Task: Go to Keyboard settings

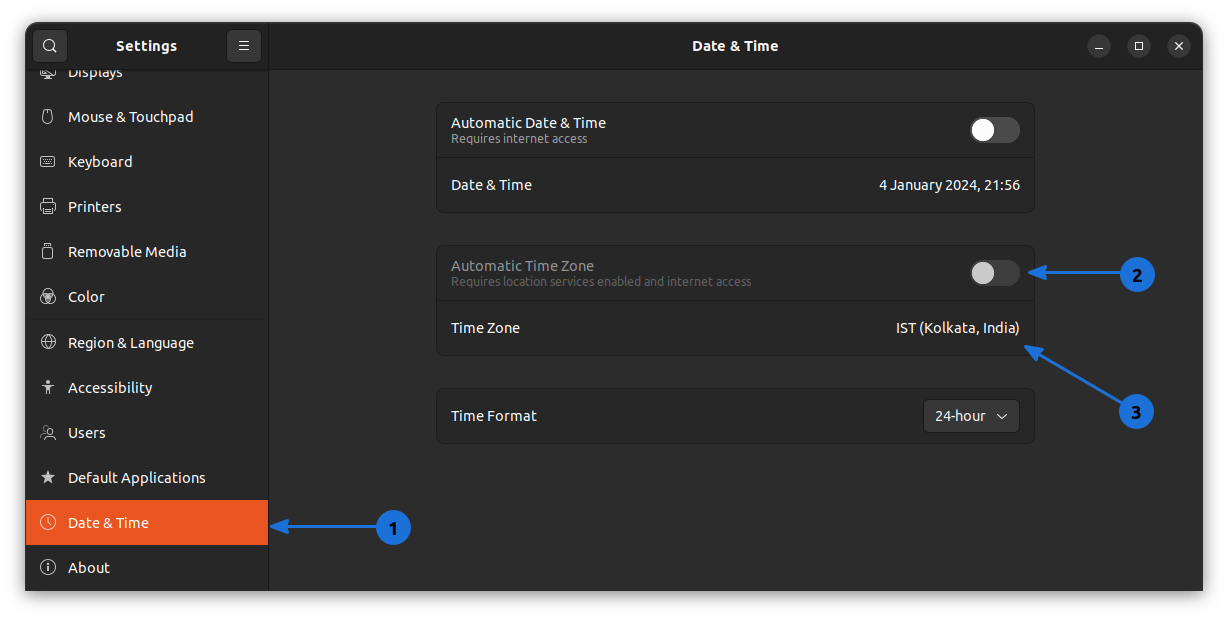Action: point(147,162)
